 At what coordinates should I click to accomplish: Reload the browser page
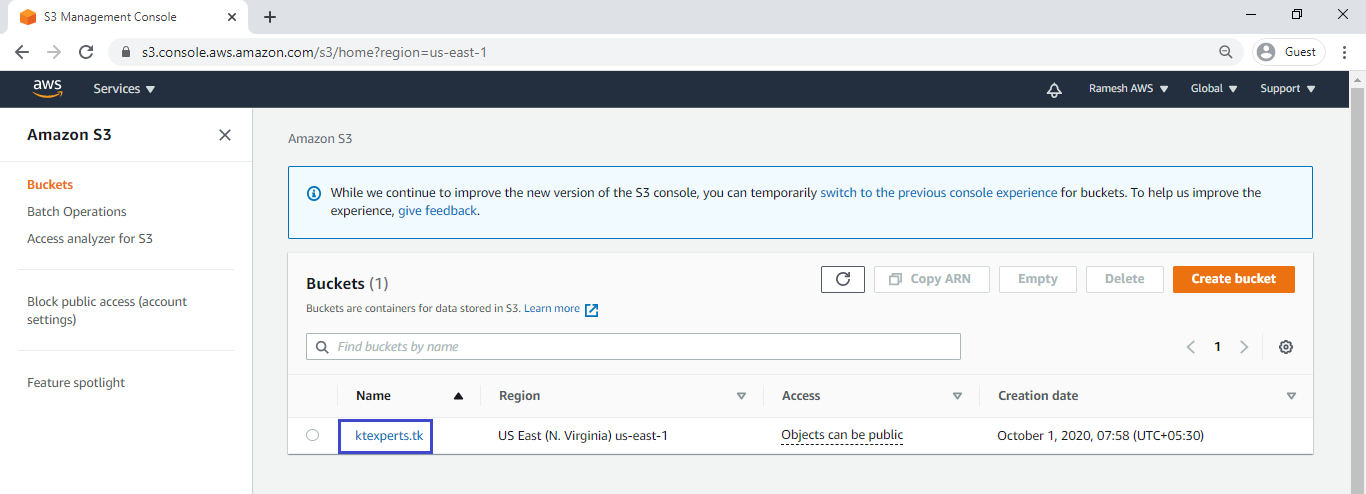86,52
